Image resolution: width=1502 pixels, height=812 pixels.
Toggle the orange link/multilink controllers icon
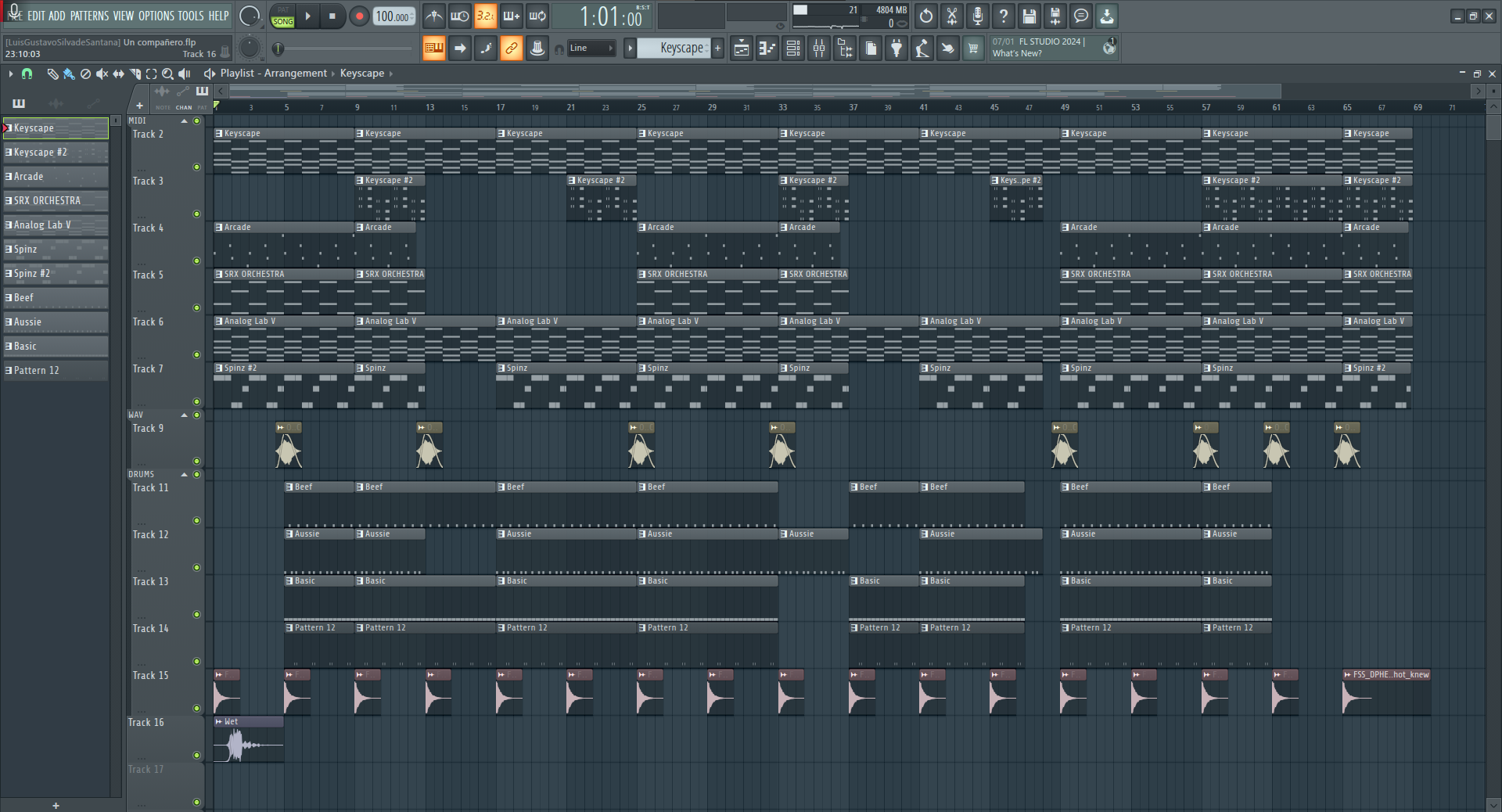511,49
